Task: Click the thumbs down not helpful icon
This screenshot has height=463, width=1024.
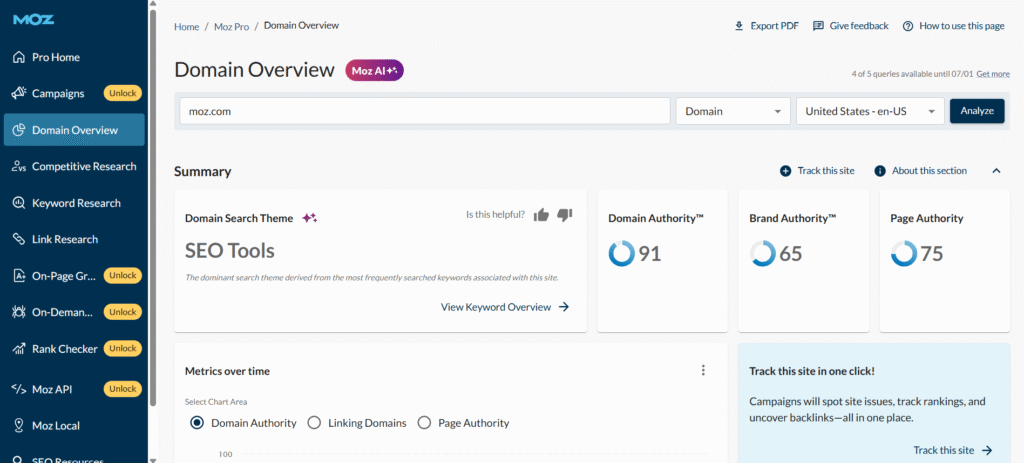Action: (565, 215)
